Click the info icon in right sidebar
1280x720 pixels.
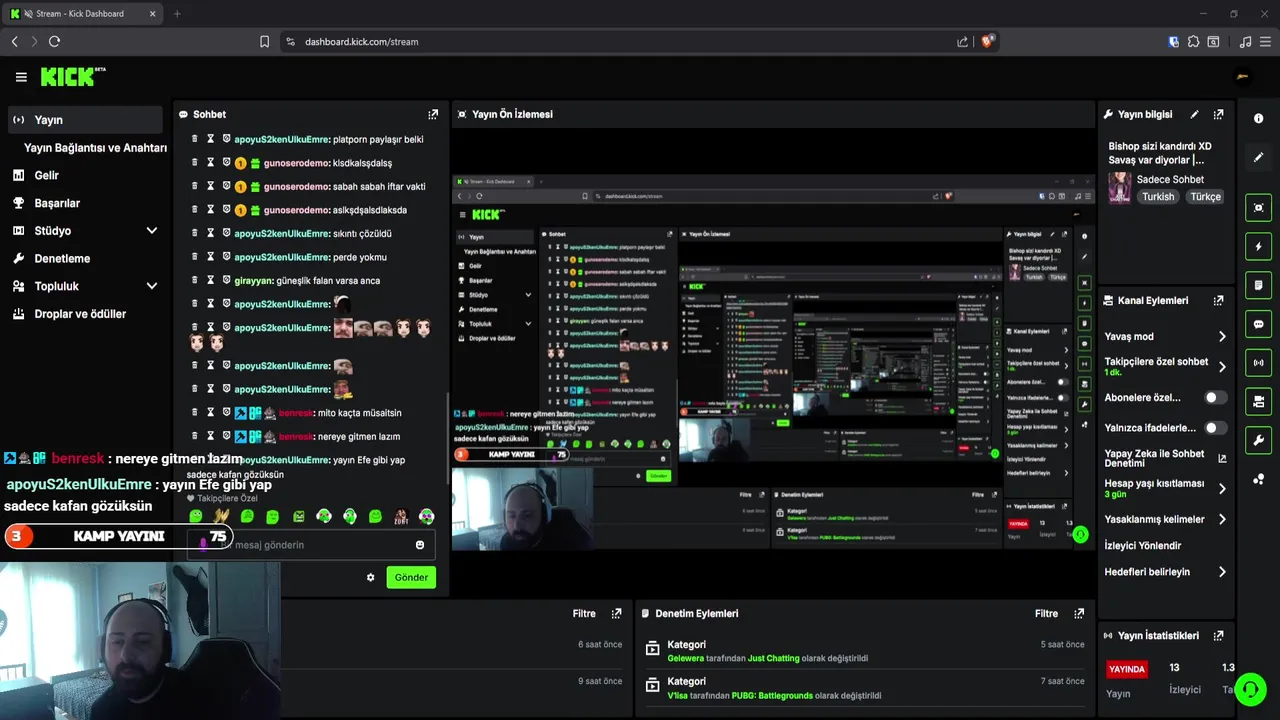pos(1259,119)
